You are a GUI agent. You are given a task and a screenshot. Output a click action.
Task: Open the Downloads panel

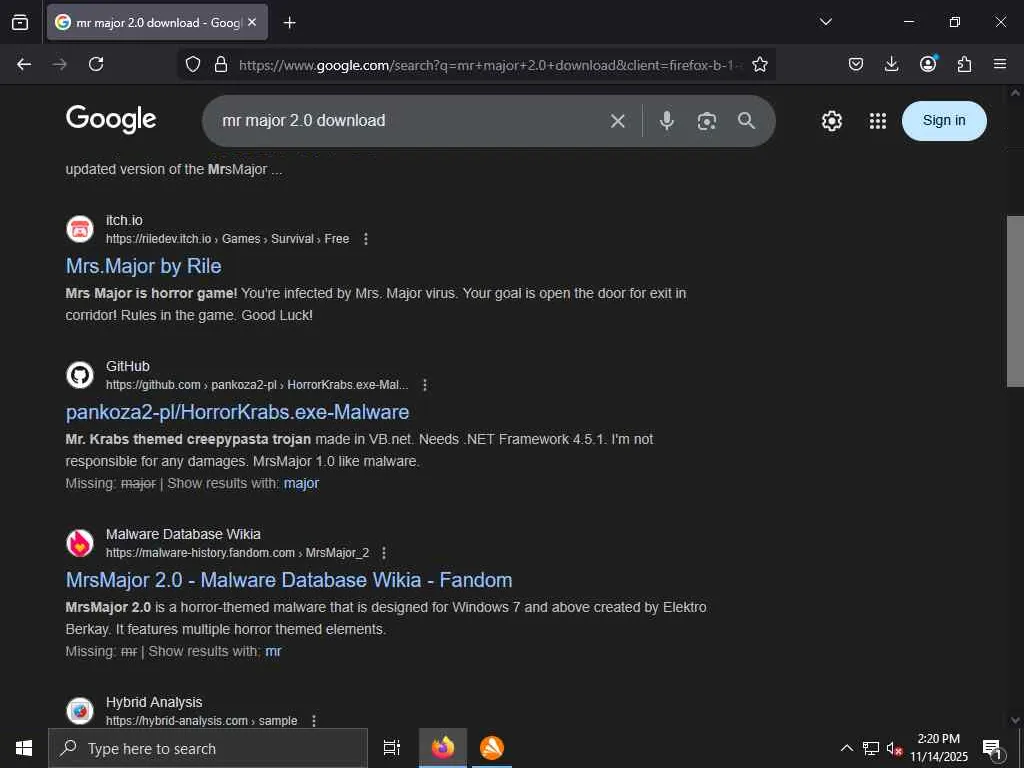[891, 64]
